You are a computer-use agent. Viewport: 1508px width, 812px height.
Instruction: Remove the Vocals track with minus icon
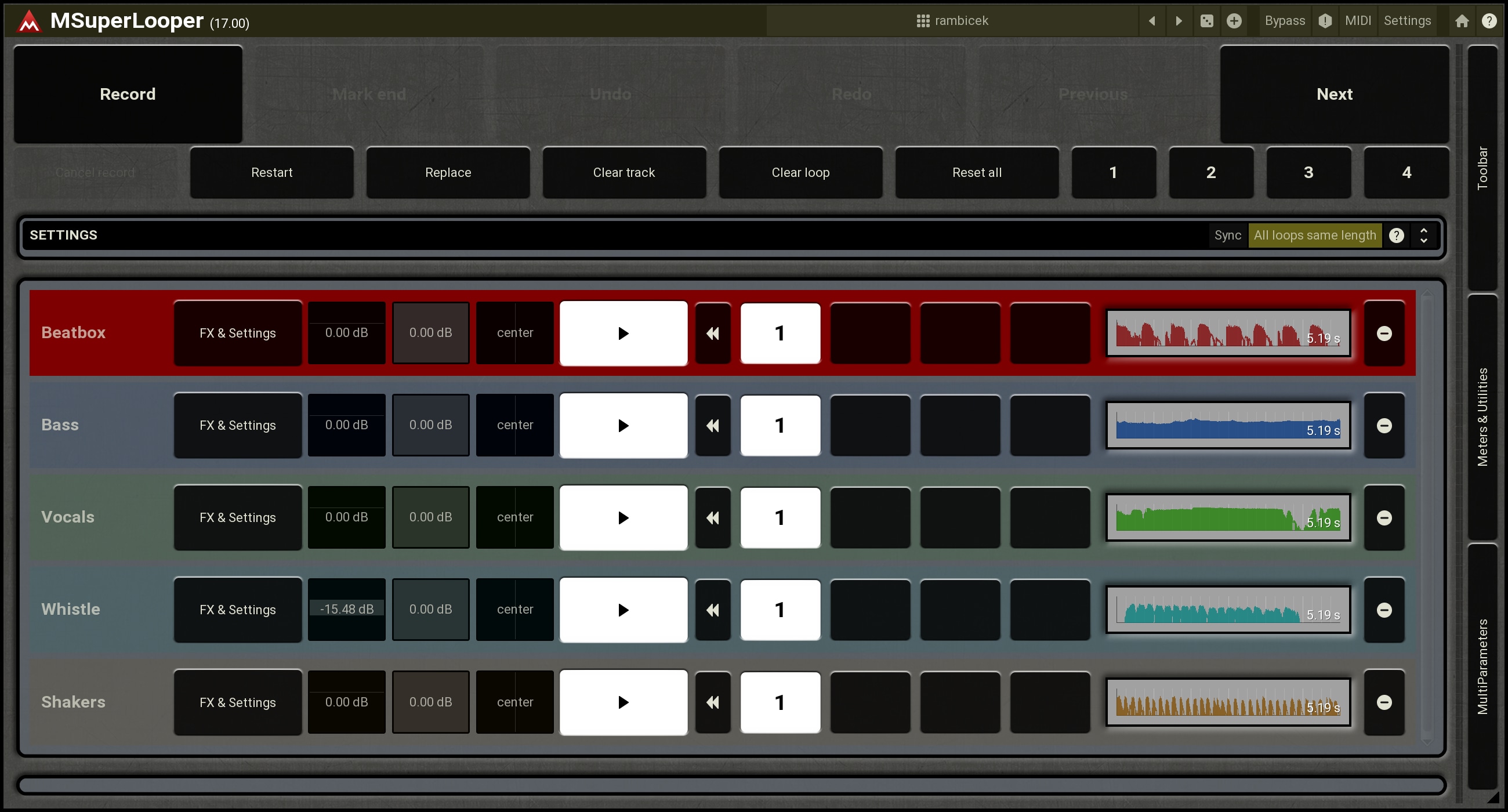[x=1384, y=517]
